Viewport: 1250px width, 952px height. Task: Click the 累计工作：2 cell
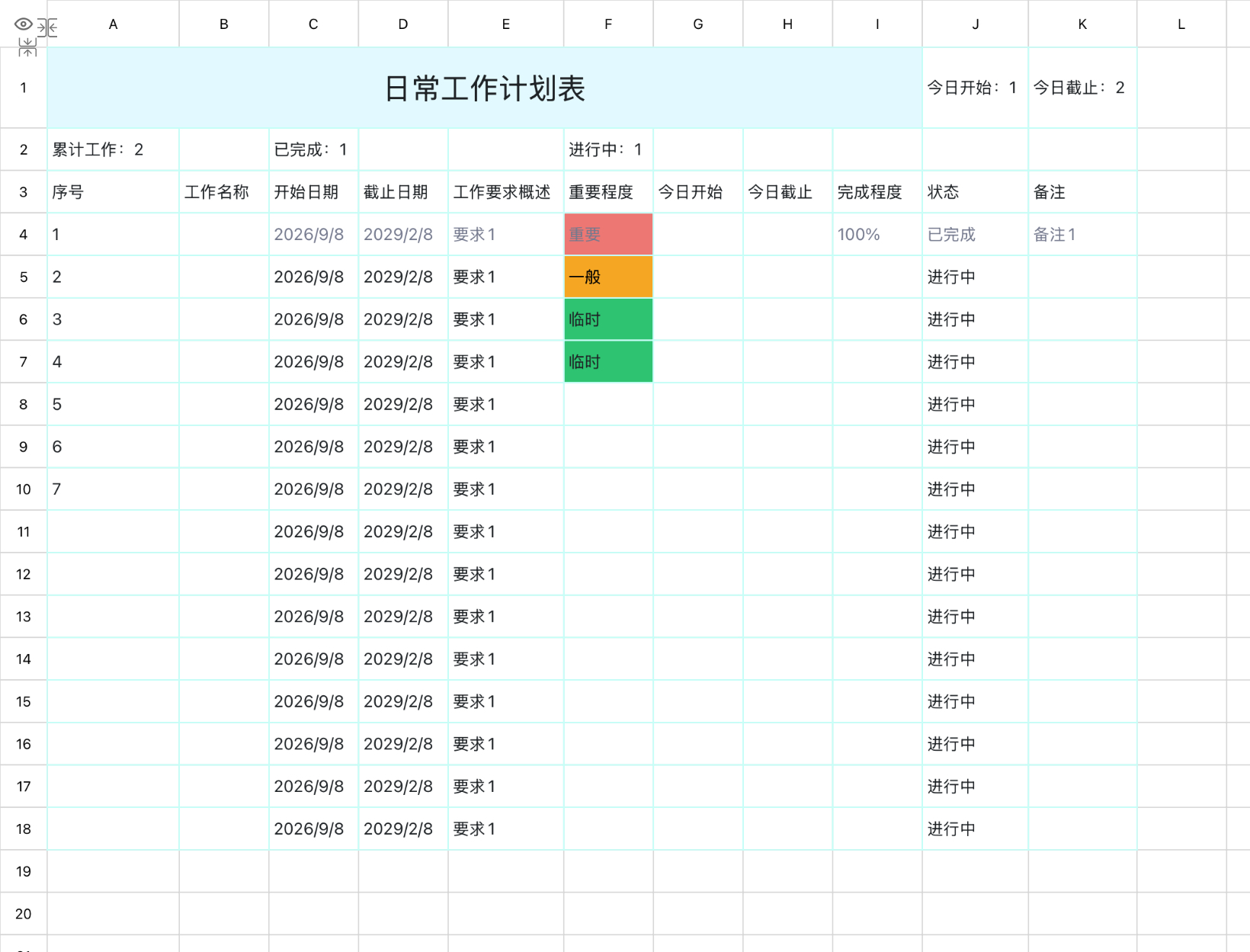pos(113,149)
